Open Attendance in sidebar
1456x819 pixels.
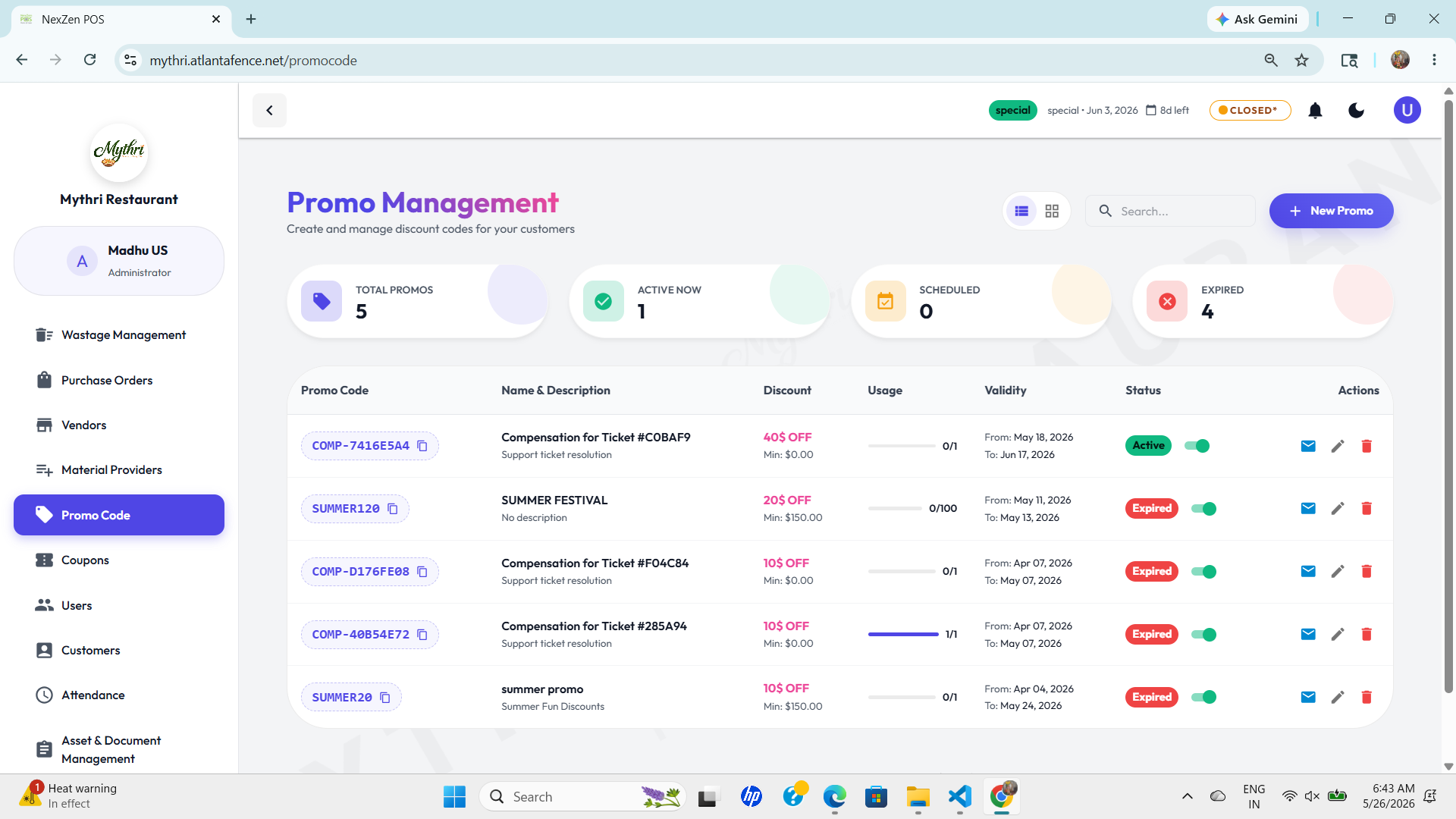[x=119, y=695]
